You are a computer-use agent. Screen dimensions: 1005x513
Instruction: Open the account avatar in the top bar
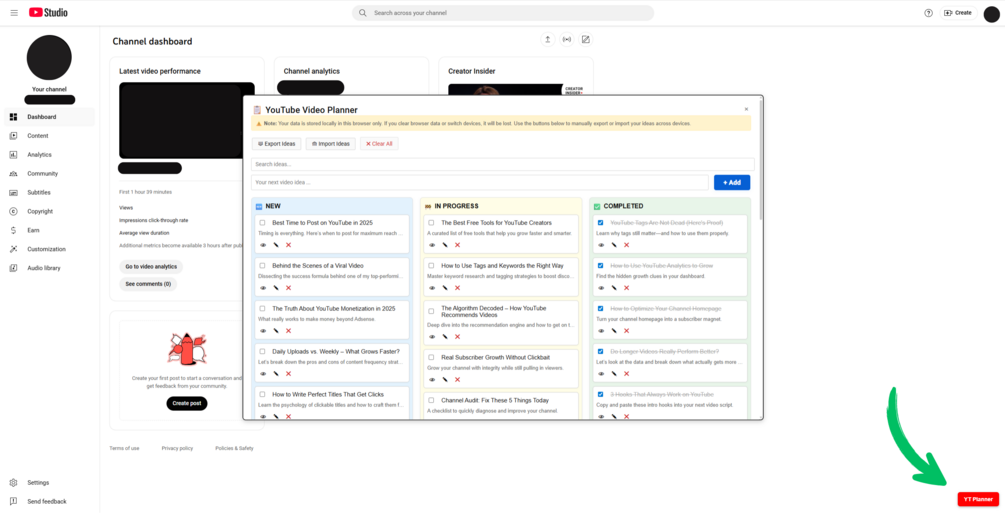tap(992, 14)
